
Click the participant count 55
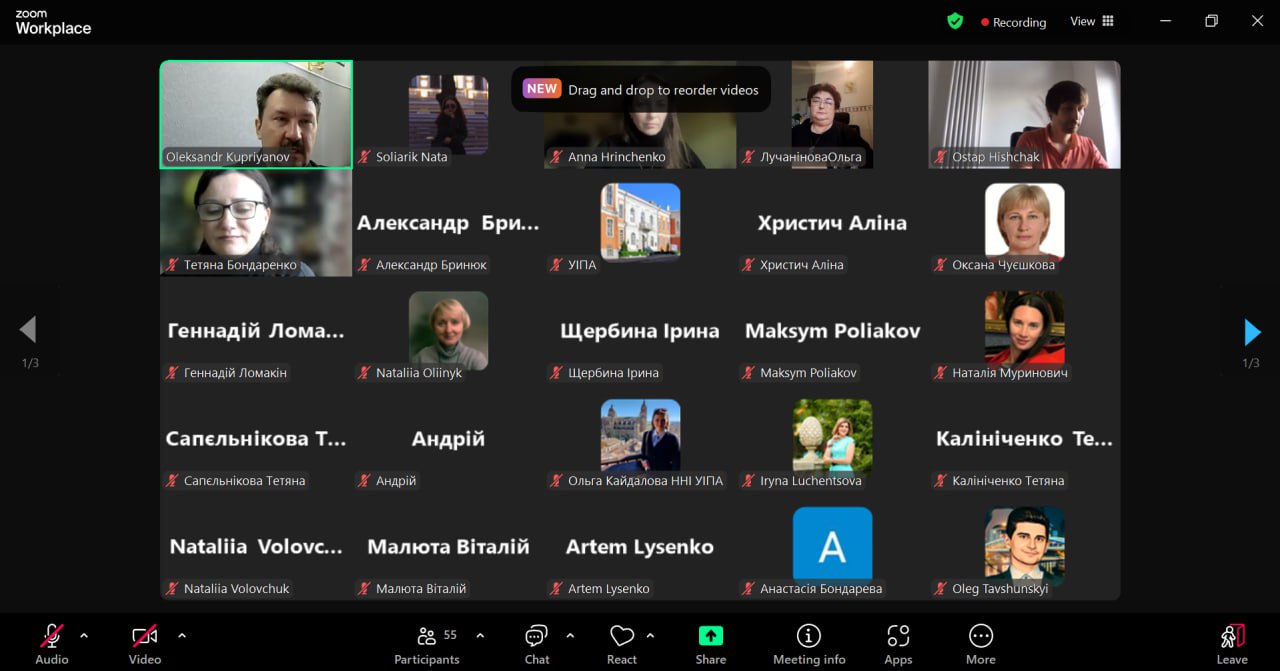450,635
